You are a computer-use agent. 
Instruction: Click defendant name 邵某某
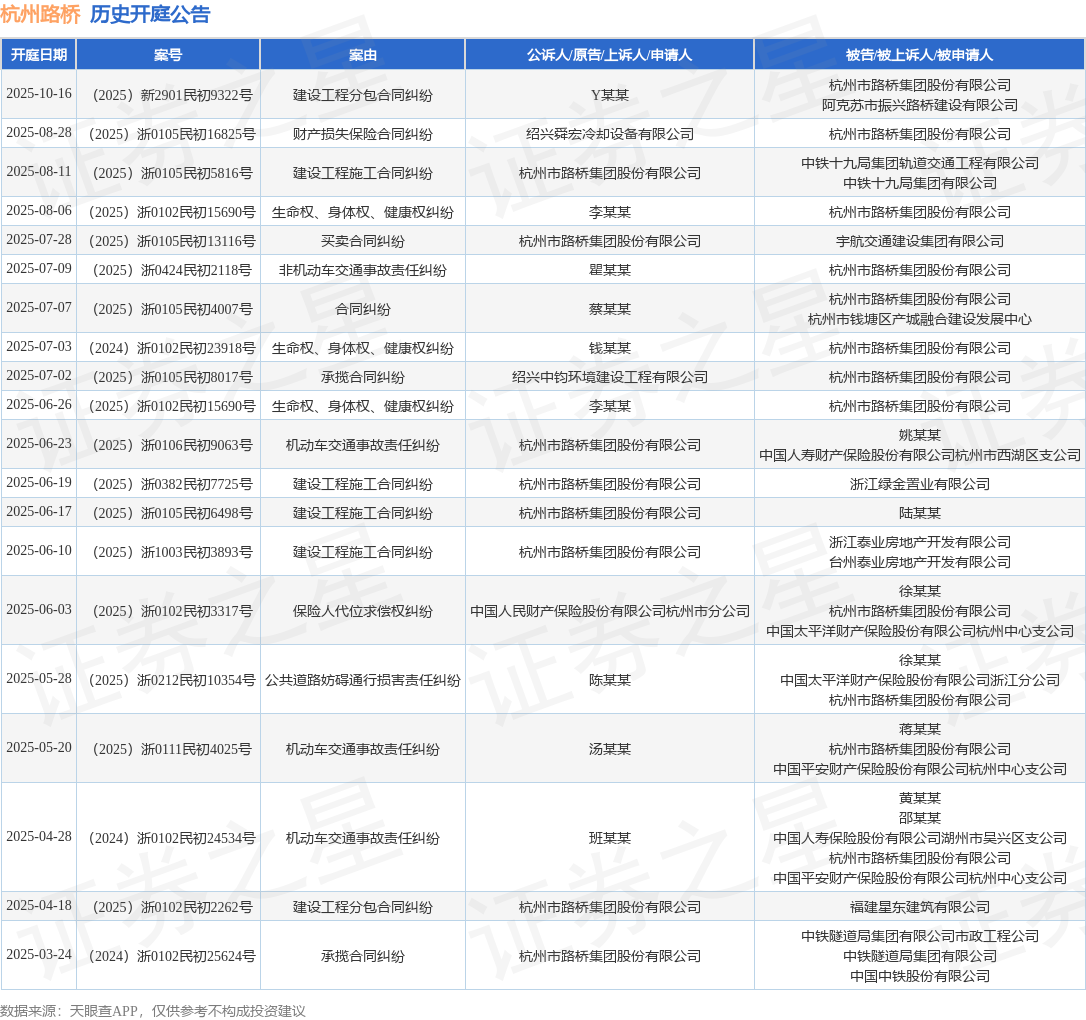tap(920, 818)
